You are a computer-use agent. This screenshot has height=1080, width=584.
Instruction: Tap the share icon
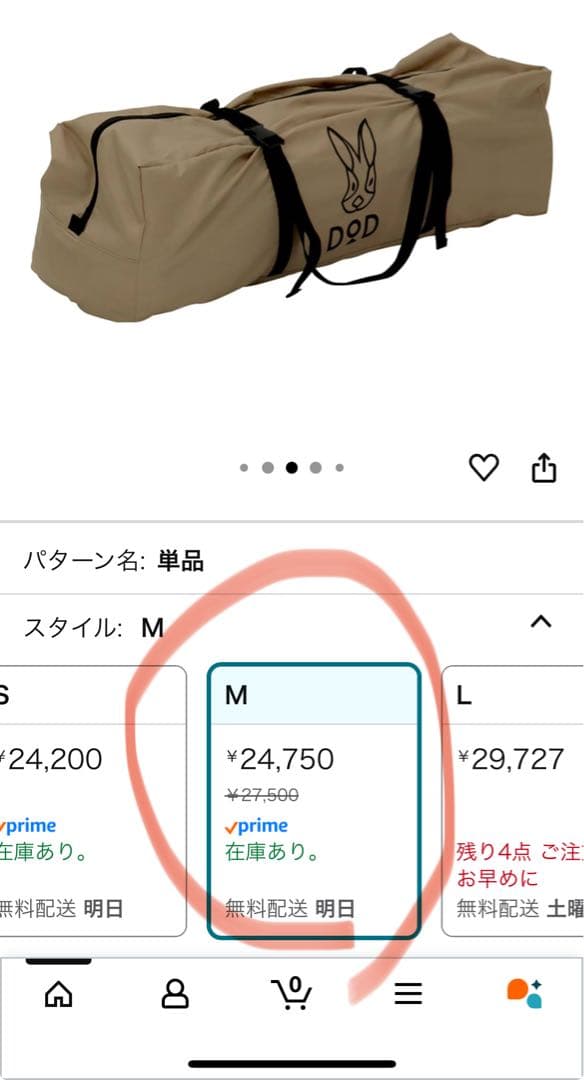click(543, 468)
